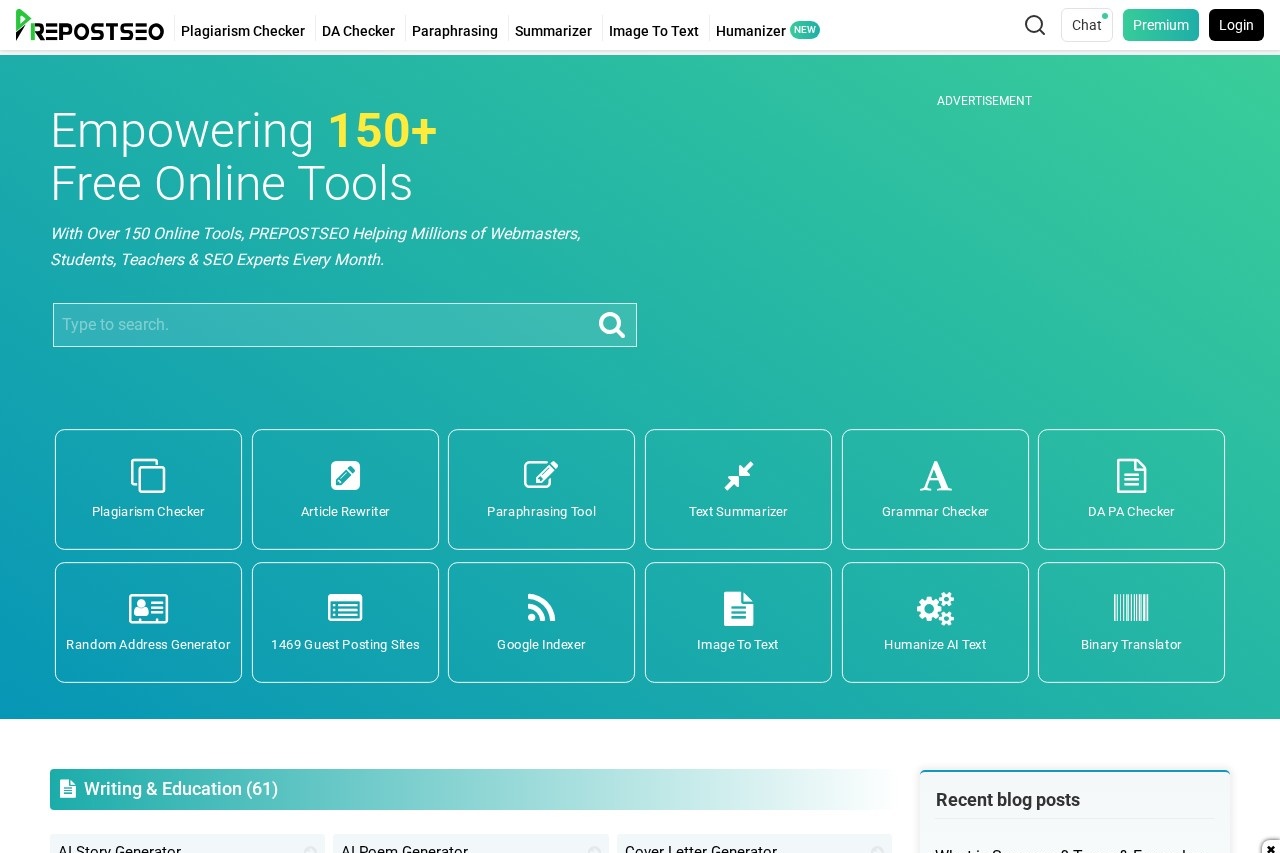Click the Writing & Education (61) header
This screenshot has width=1280, height=853.
470,789
